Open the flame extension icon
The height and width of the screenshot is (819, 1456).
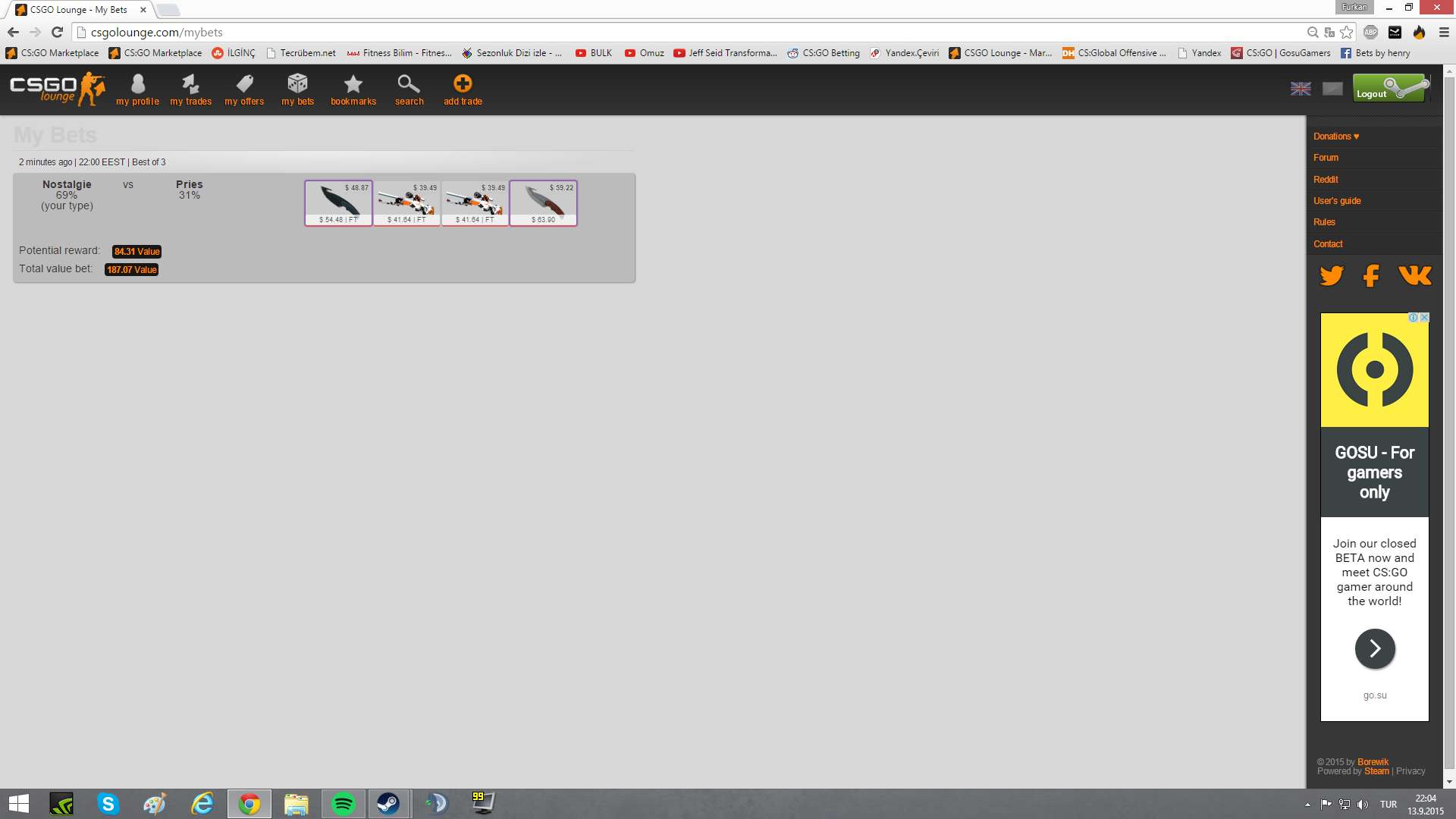click(x=1419, y=32)
